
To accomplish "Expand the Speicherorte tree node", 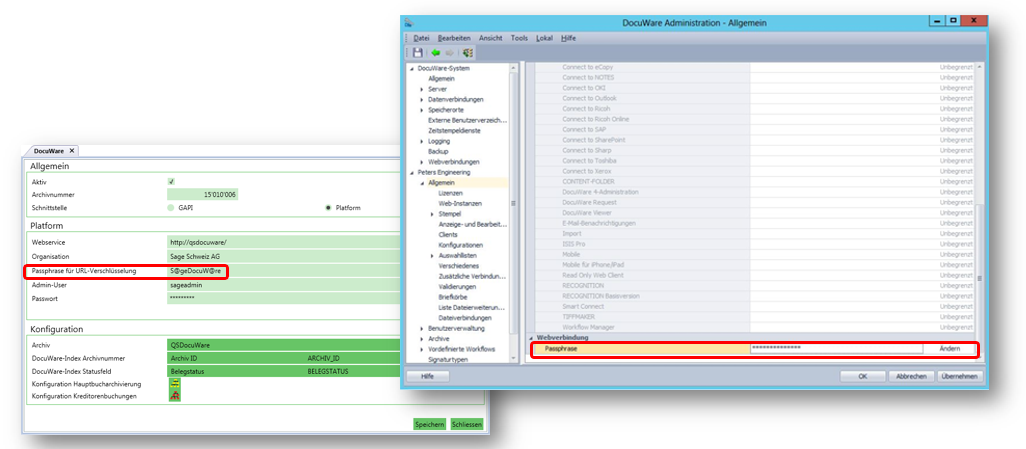I will point(422,110).
